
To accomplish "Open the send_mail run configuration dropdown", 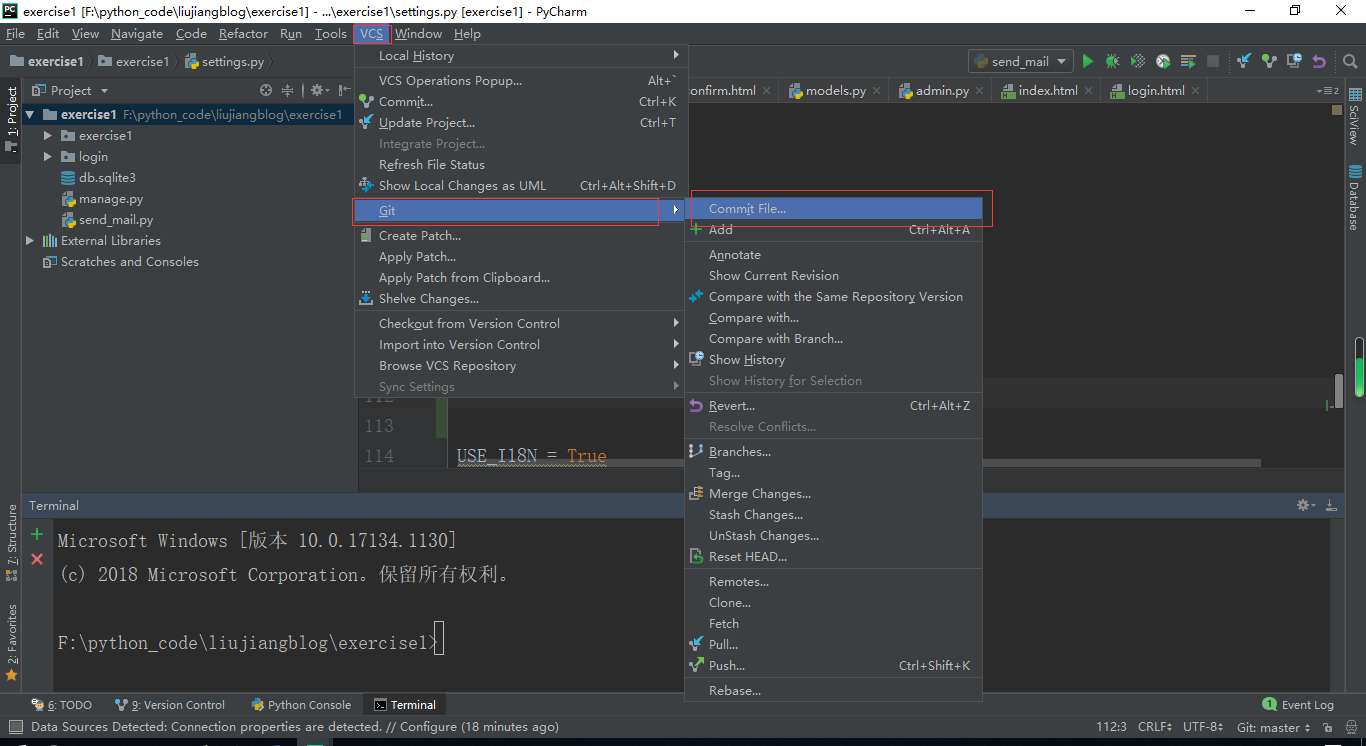I will click(1020, 61).
